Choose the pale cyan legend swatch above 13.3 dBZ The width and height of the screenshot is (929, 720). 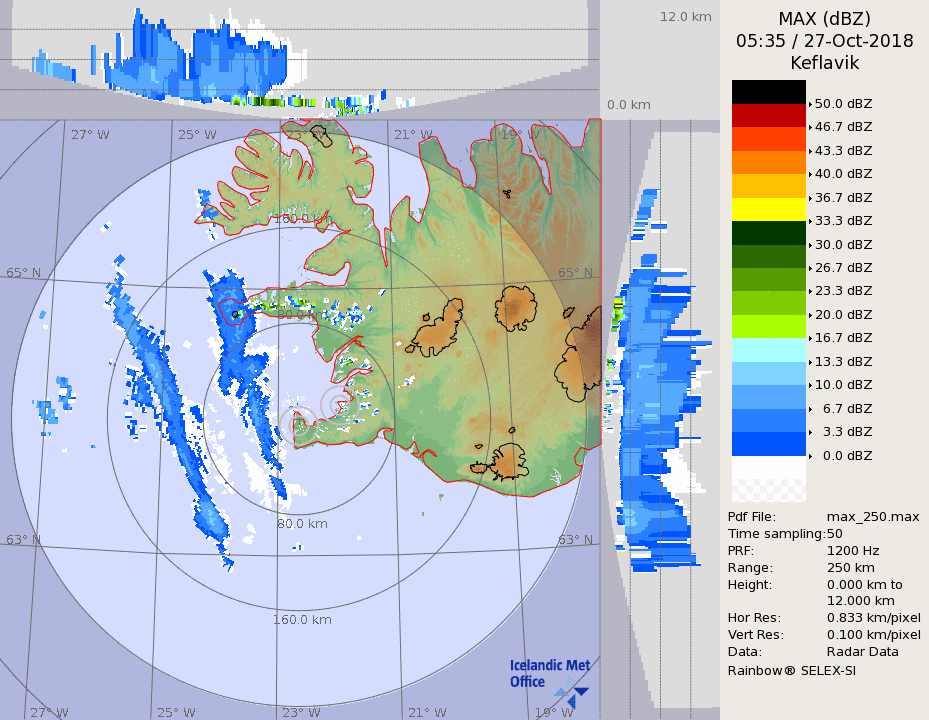[768, 350]
